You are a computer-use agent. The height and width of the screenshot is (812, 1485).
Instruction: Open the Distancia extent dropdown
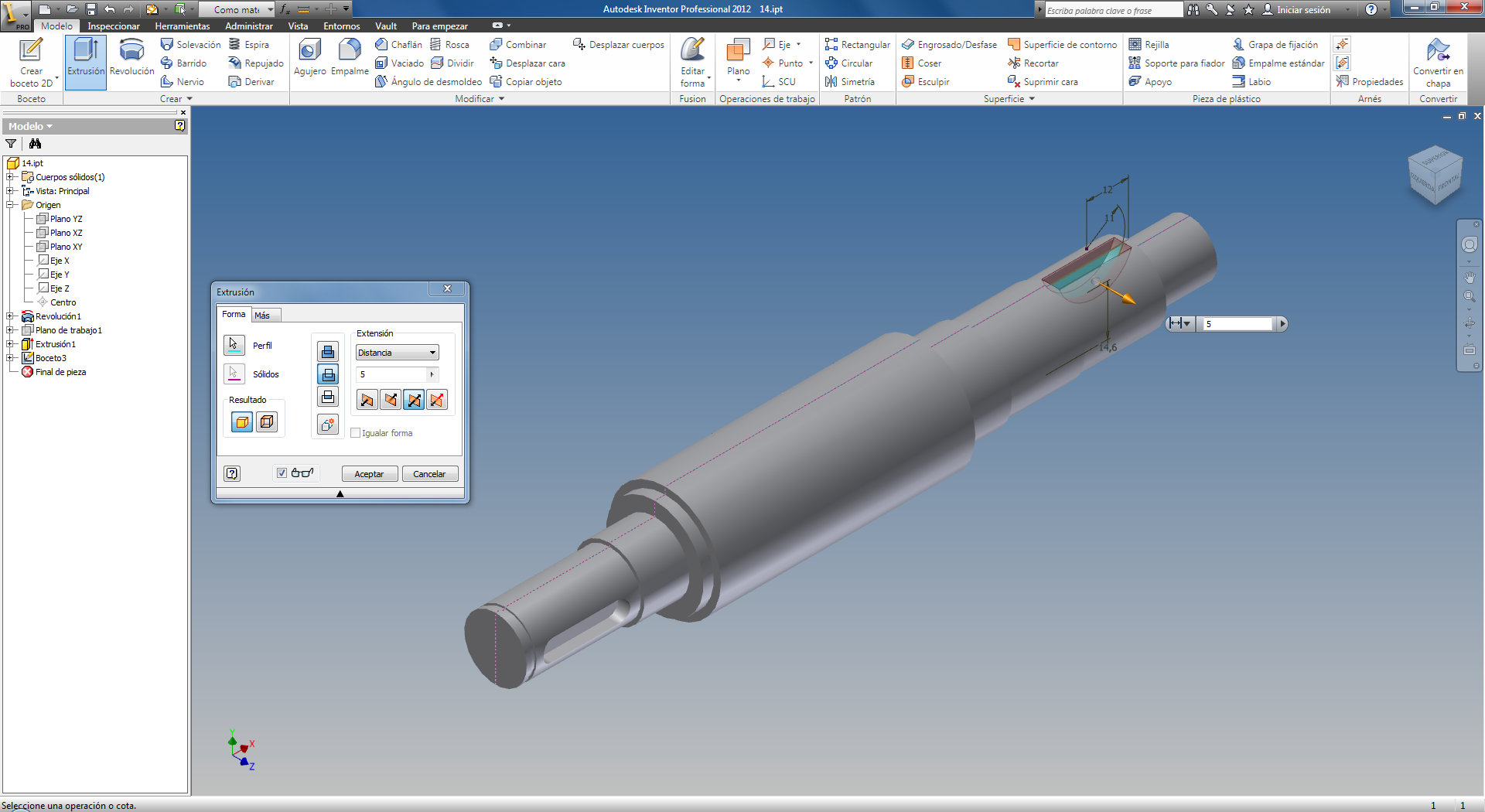click(x=397, y=353)
